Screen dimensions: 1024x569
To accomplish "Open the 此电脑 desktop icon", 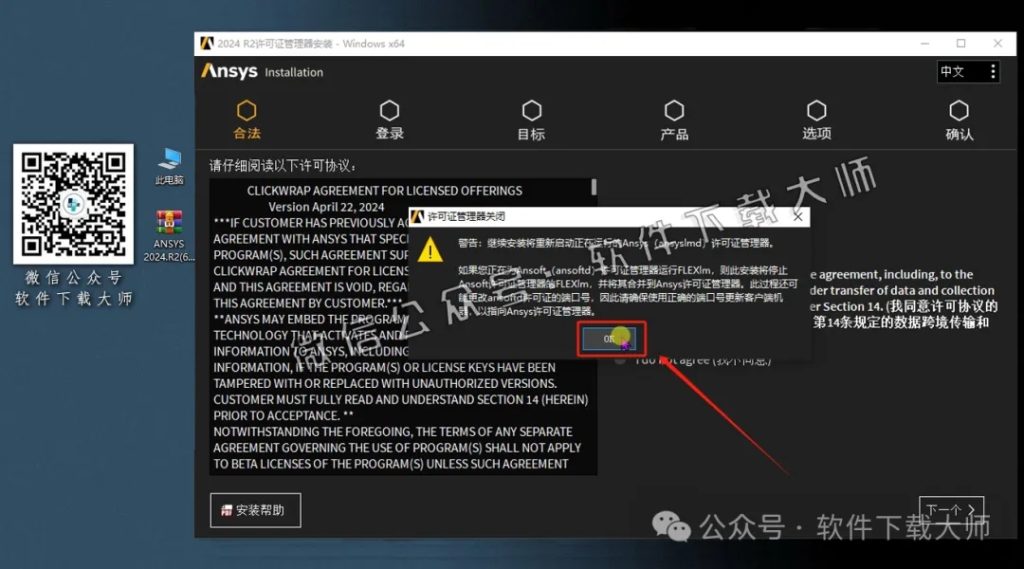I will (x=169, y=167).
